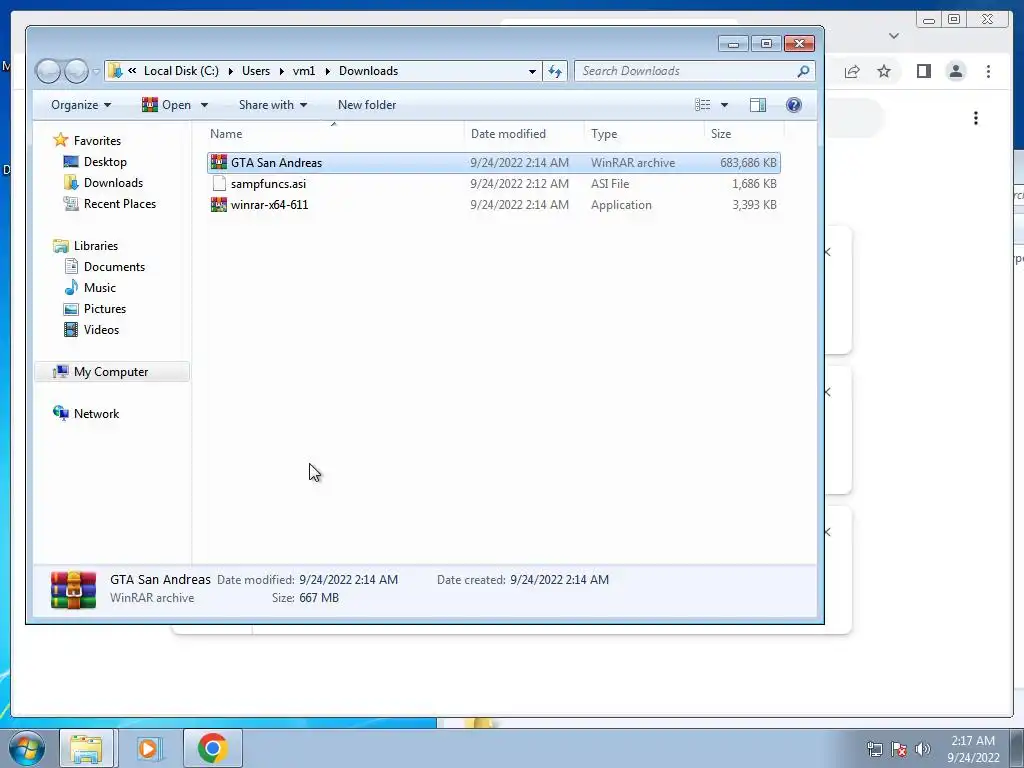The image size is (1024, 768).
Task: Select My Computer in the navigation pane
Action: pos(110,372)
